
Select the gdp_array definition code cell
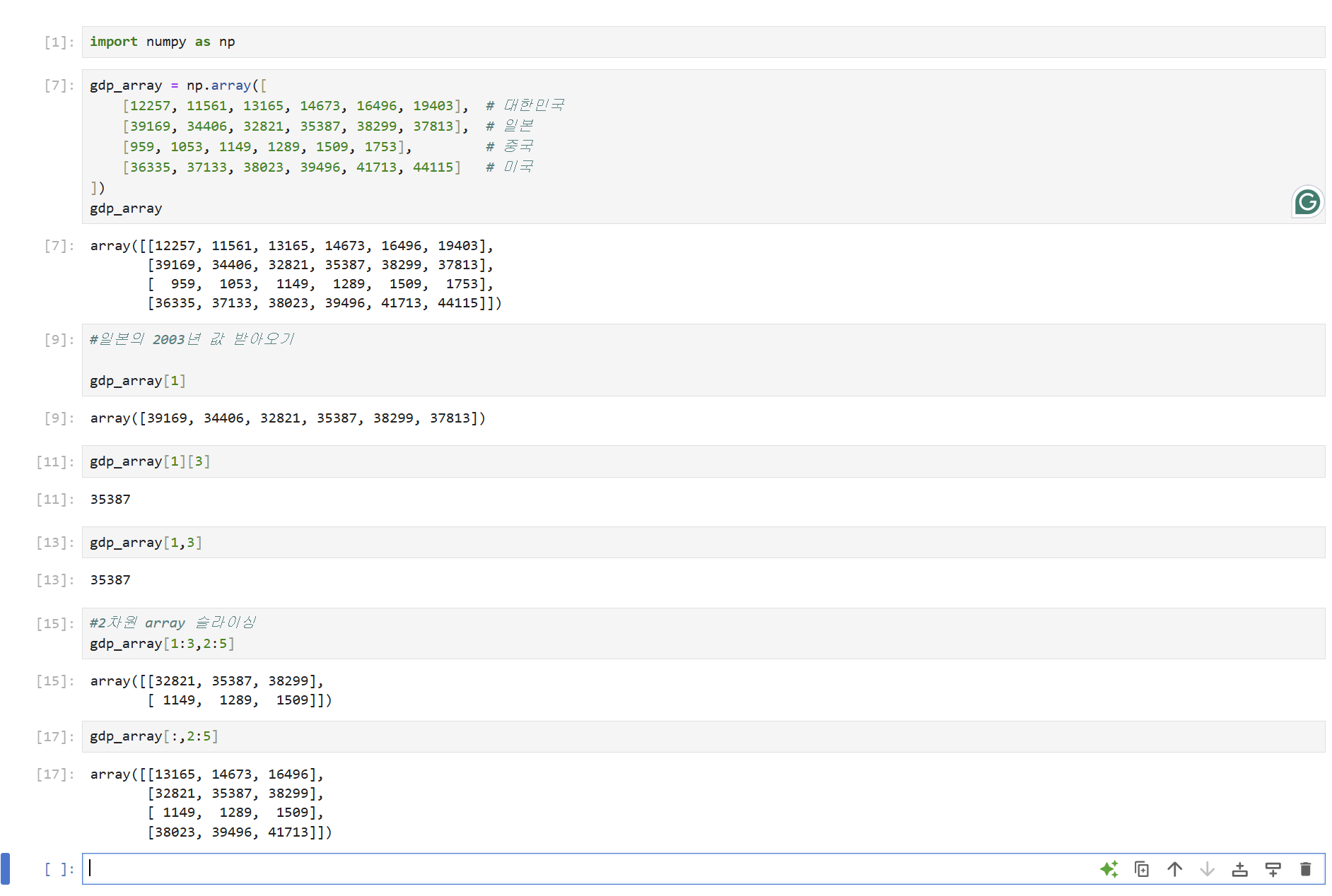tap(703, 146)
